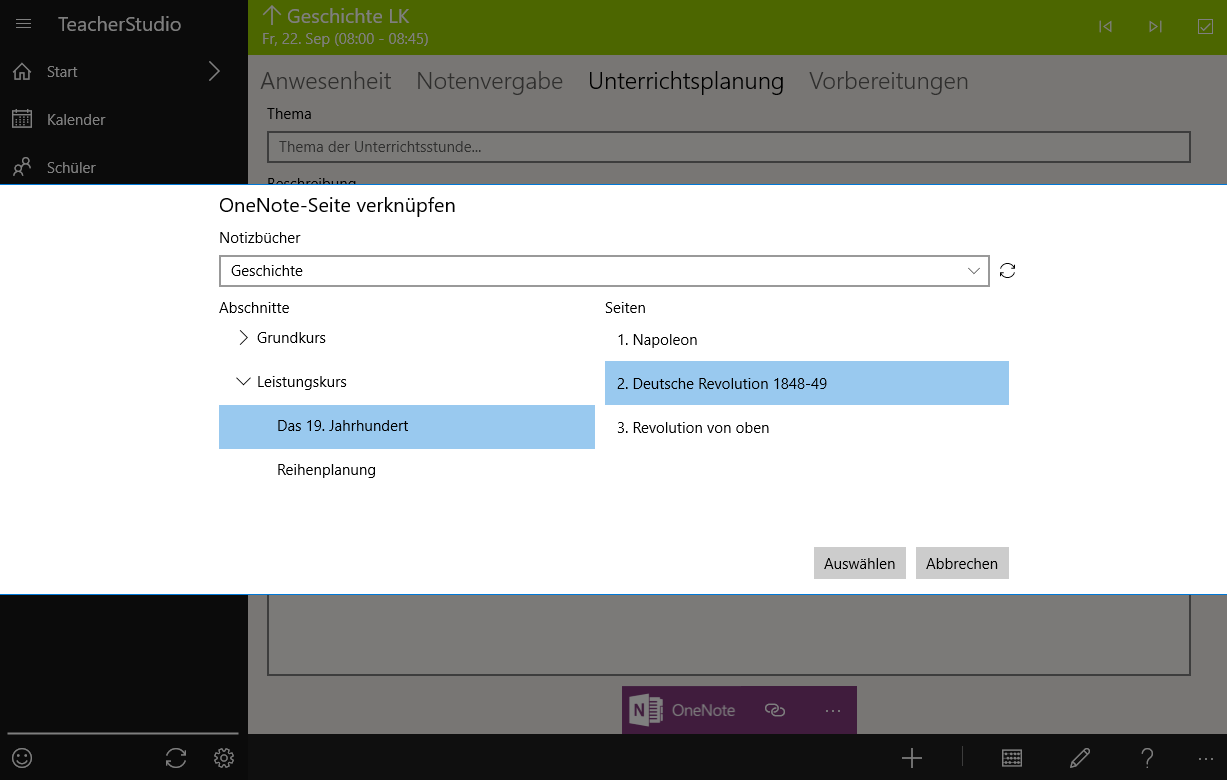The width and height of the screenshot is (1227, 780).
Task: Check the lesson completion checkbox in the header
Action: [x=1205, y=27]
